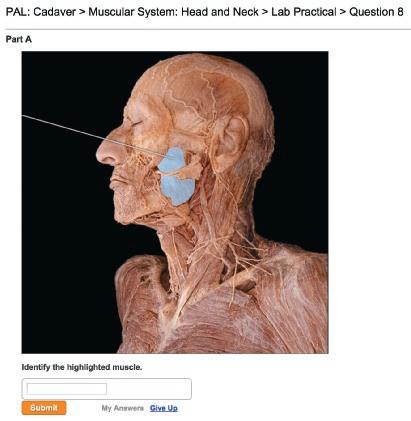Click the "Identify the highlighted muscle" prompt
Viewport: 411px width, 421px height.
(82, 367)
